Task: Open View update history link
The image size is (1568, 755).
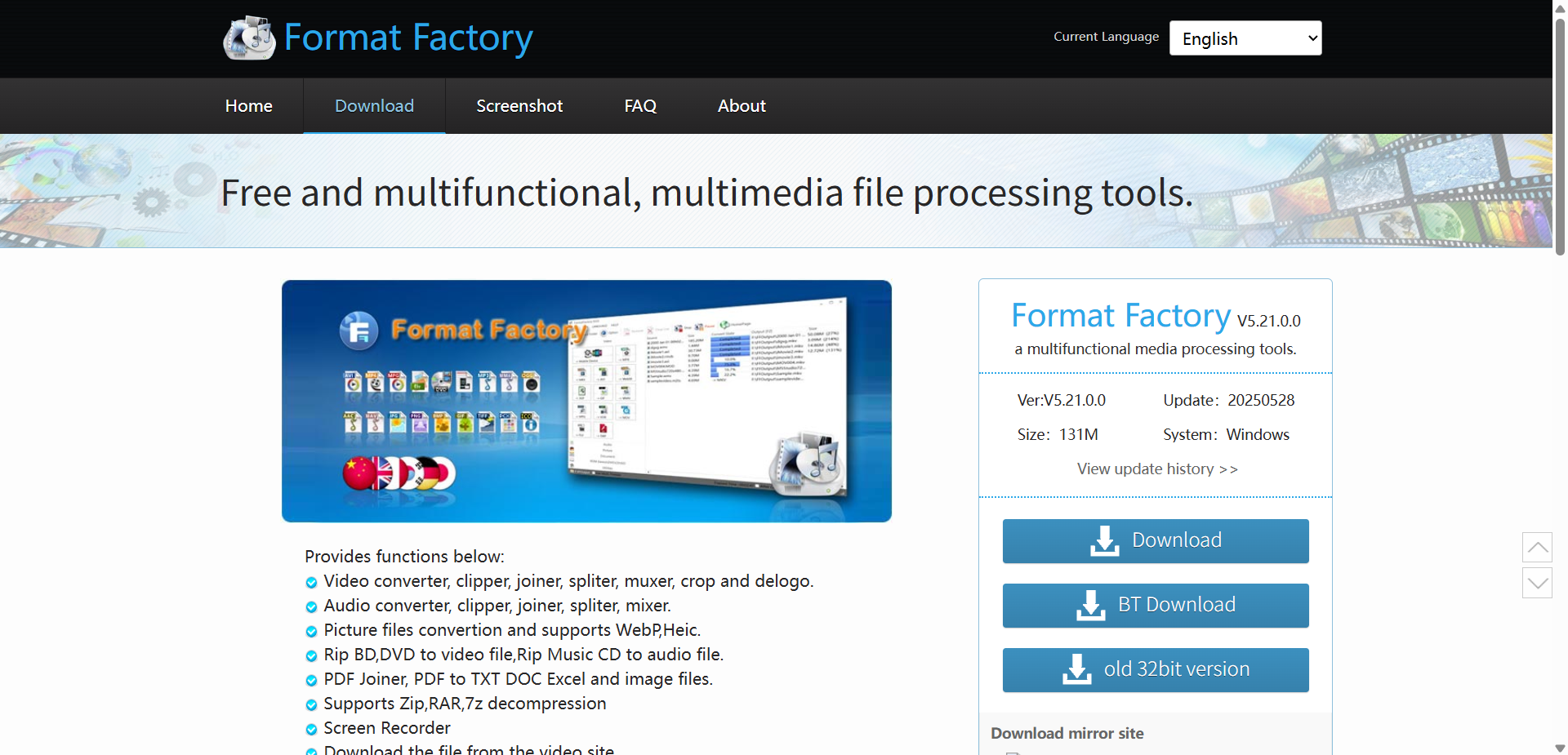Action: pyautogui.click(x=1157, y=469)
